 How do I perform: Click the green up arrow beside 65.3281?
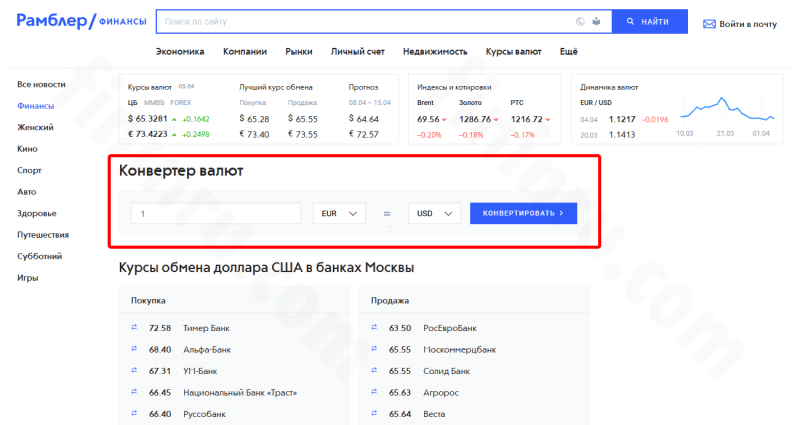tap(174, 119)
